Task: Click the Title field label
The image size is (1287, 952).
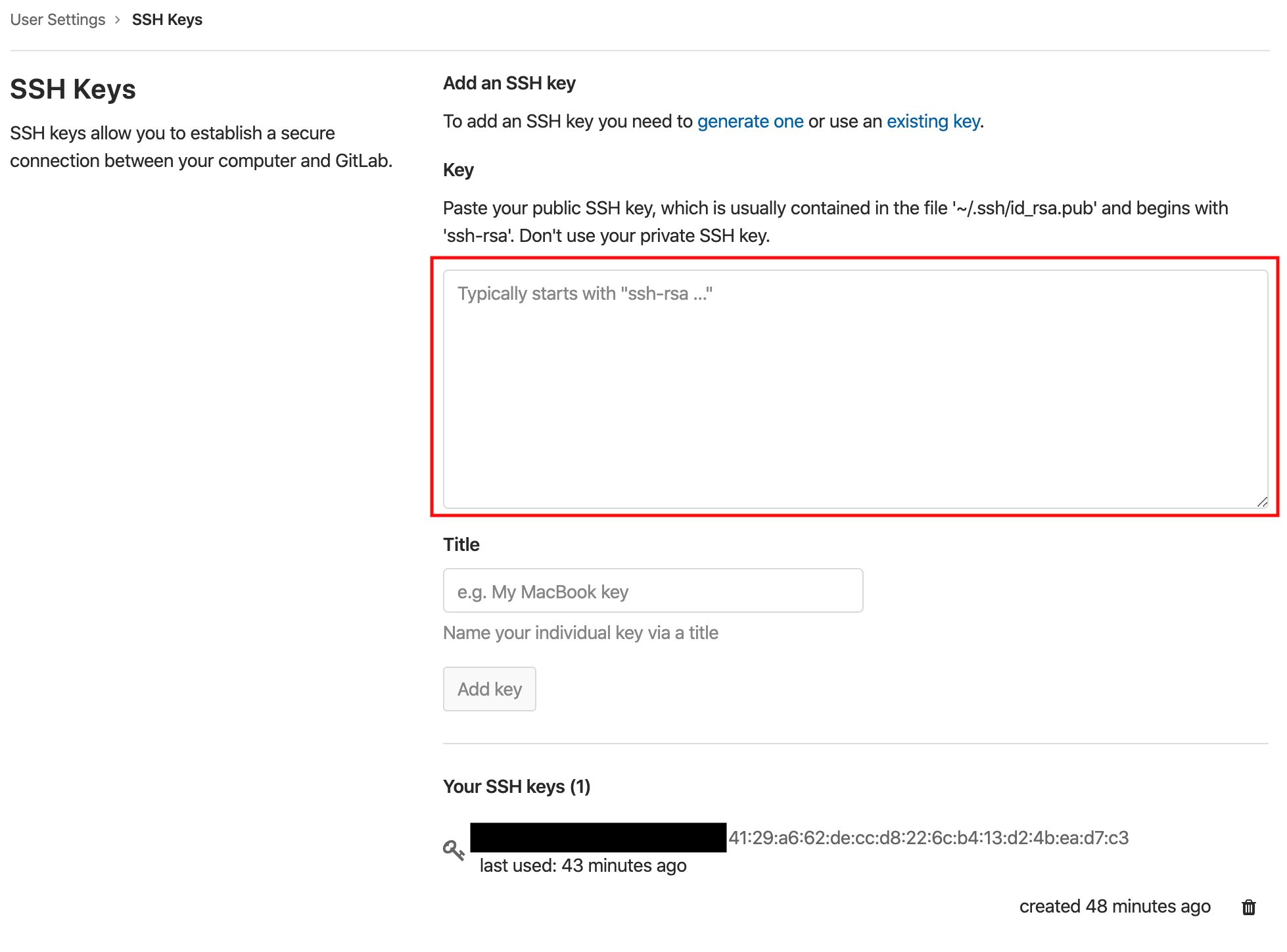Action: tap(461, 545)
